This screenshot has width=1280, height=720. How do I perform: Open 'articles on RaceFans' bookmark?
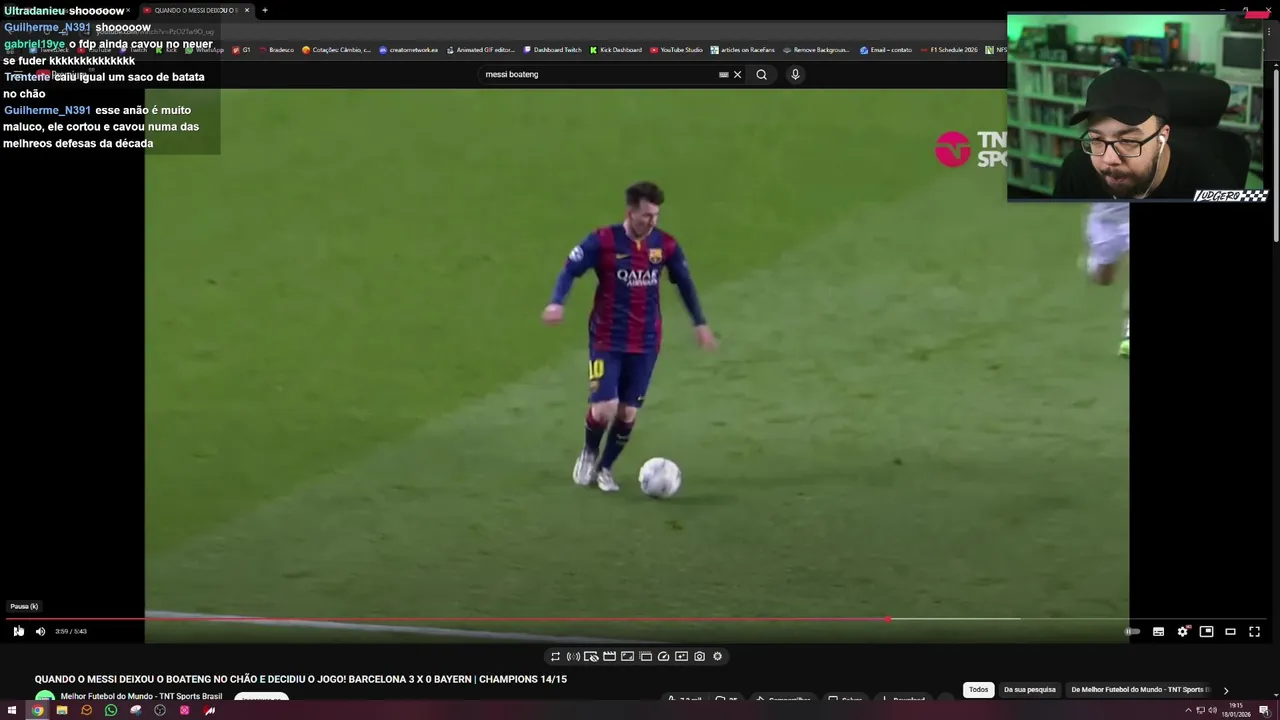click(x=742, y=49)
